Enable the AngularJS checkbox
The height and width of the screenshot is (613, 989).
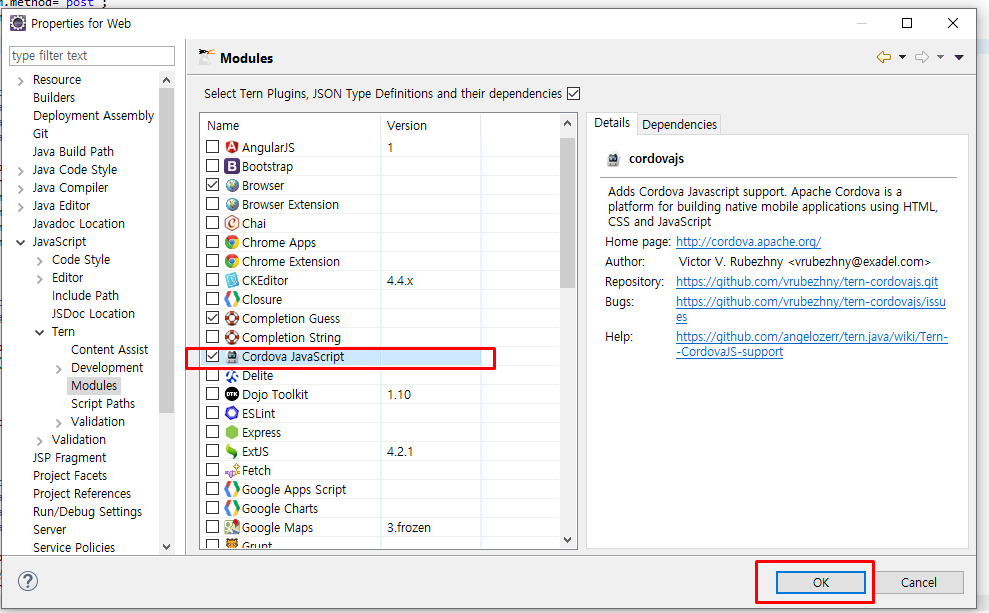pyautogui.click(x=213, y=146)
